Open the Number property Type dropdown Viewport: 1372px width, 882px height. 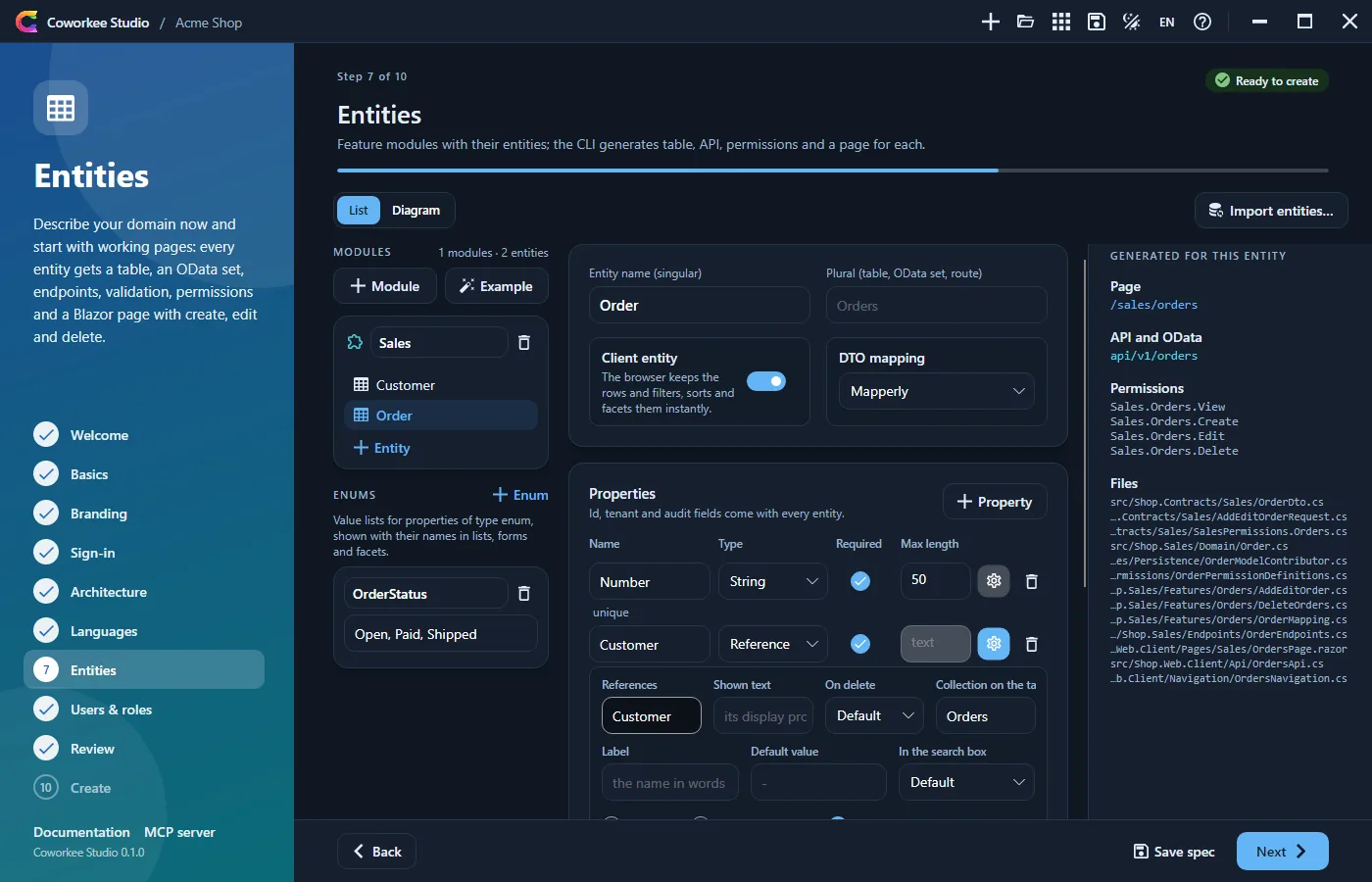coord(773,581)
